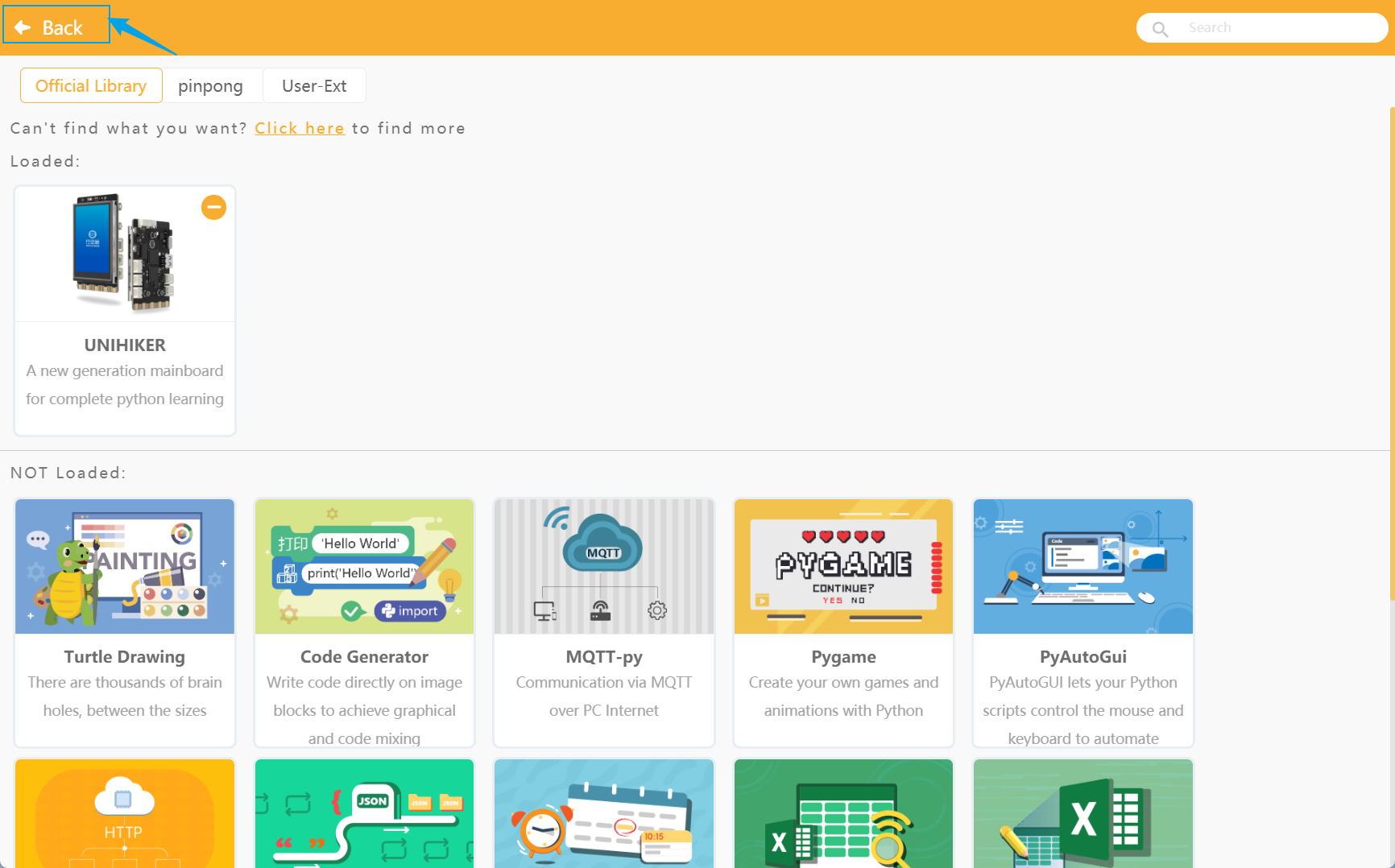This screenshot has height=868, width=1395.
Task: Open the Excel pencil extension card
Action: 1082,813
